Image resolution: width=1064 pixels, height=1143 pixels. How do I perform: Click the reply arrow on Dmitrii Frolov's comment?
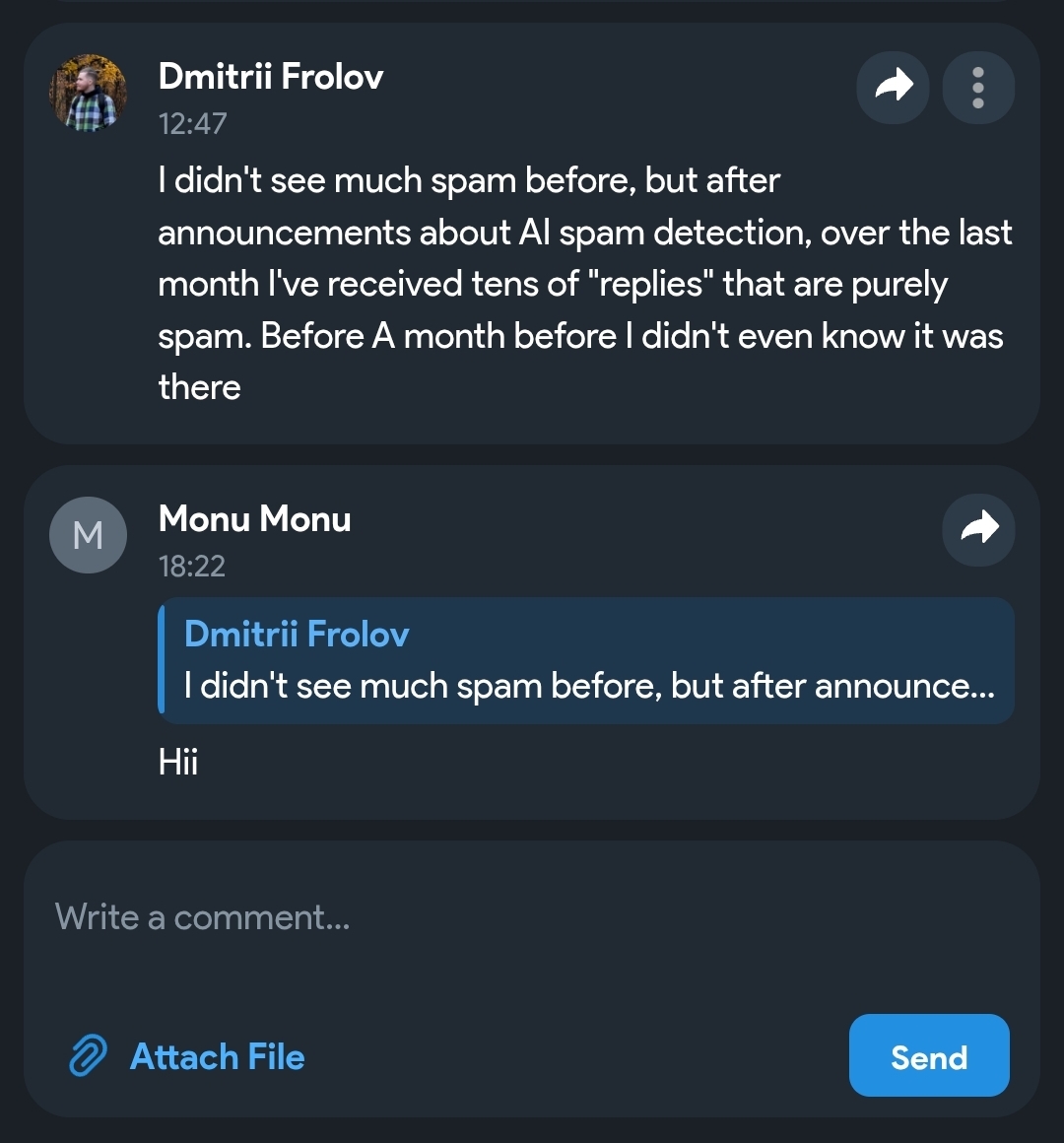(x=893, y=88)
